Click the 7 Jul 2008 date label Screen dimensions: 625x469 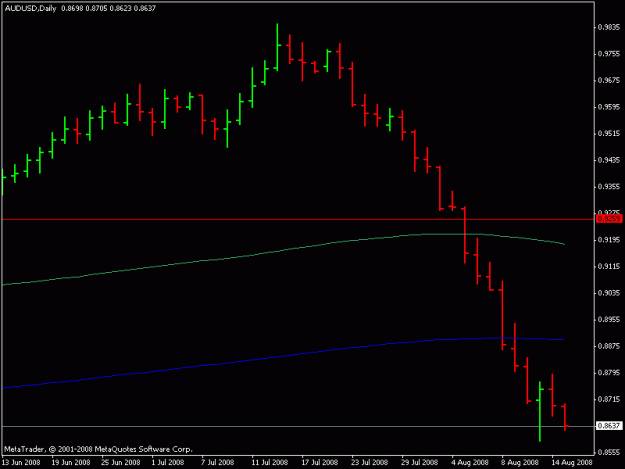pos(218,463)
